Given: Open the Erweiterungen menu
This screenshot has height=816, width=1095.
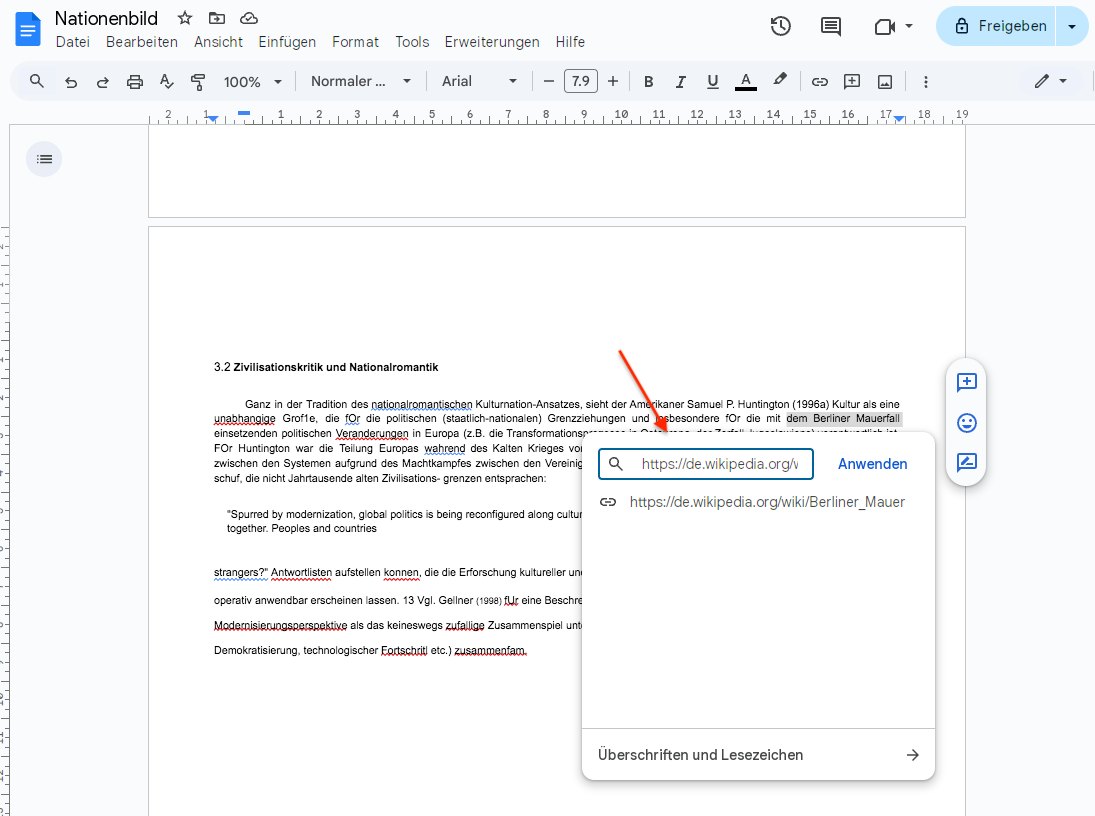Looking at the screenshot, I should click(x=492, y=42).
